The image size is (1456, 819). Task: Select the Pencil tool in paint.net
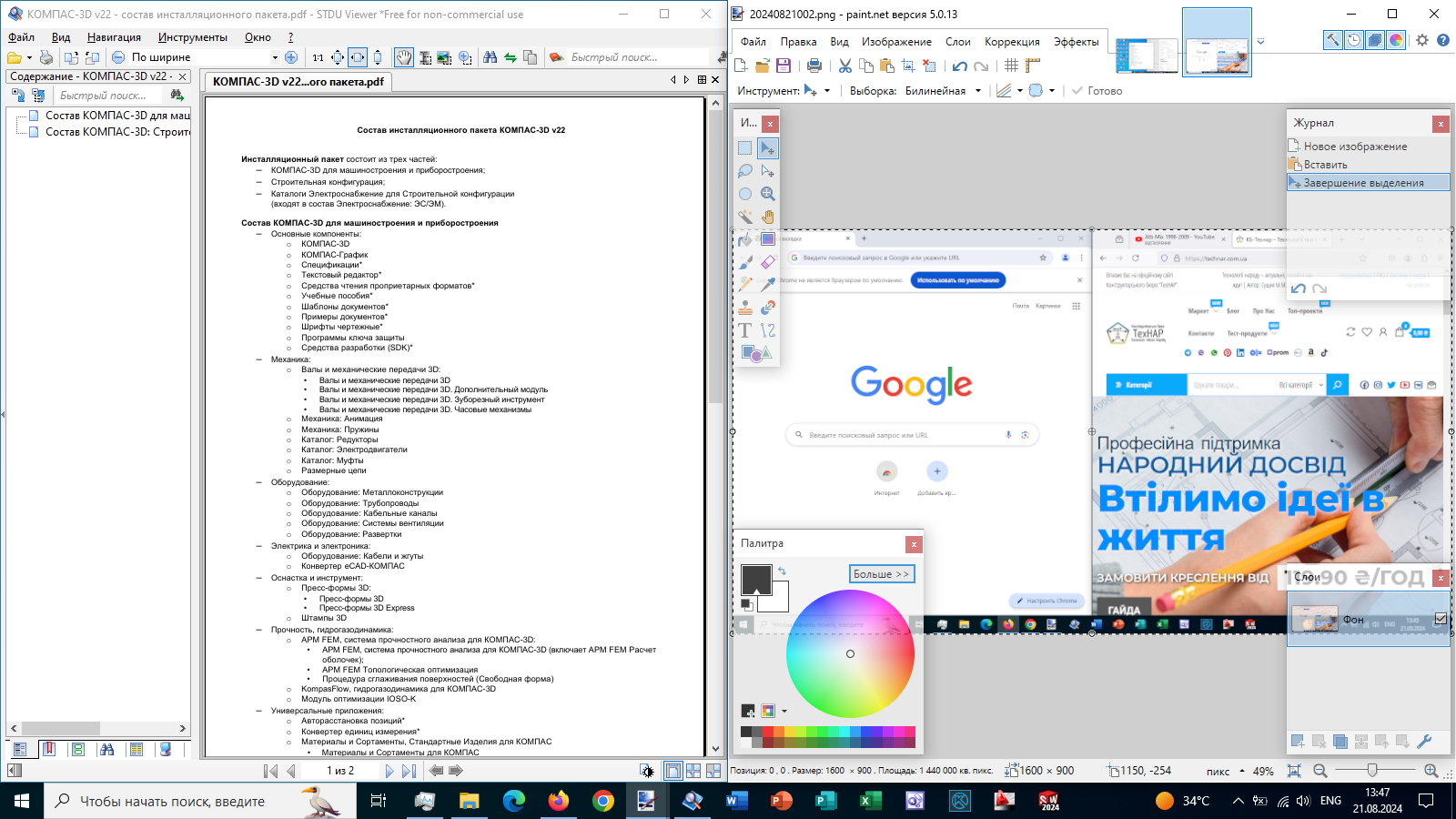(x=745, y=285)
